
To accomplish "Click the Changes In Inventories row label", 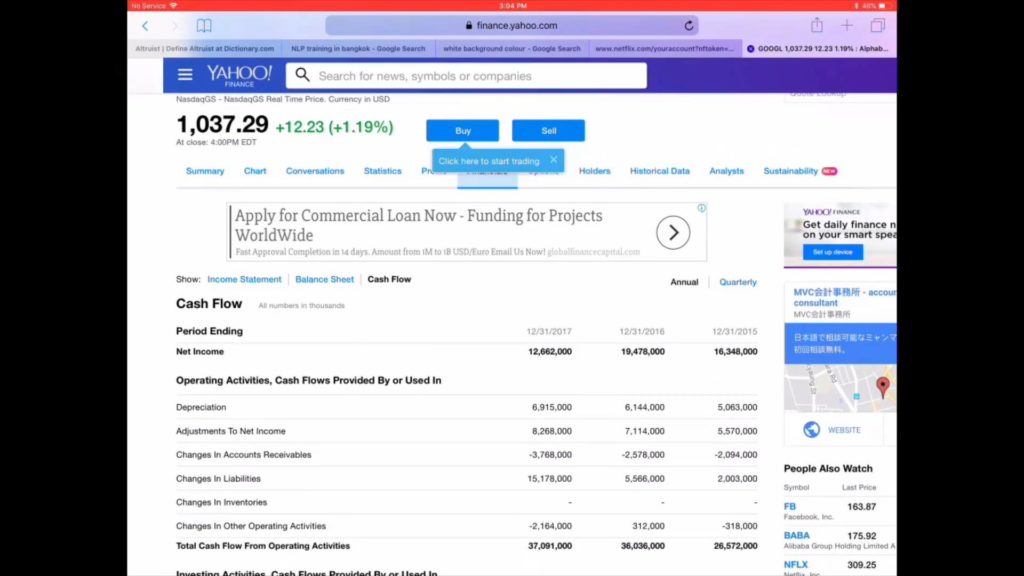I will click(x=221, y=502).
